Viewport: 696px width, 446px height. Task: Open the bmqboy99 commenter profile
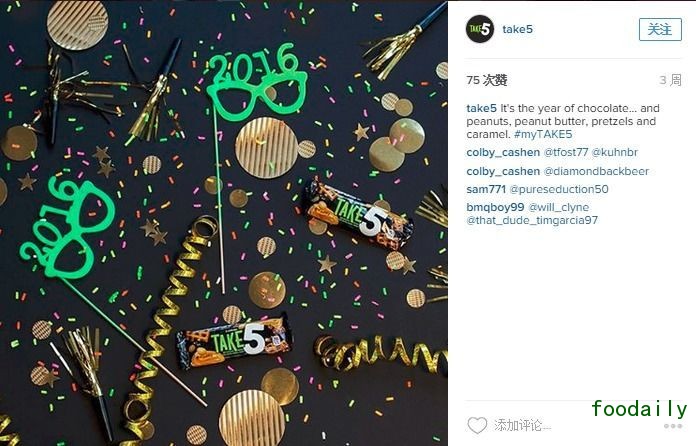pyautogui.click(x=495, y=207)
